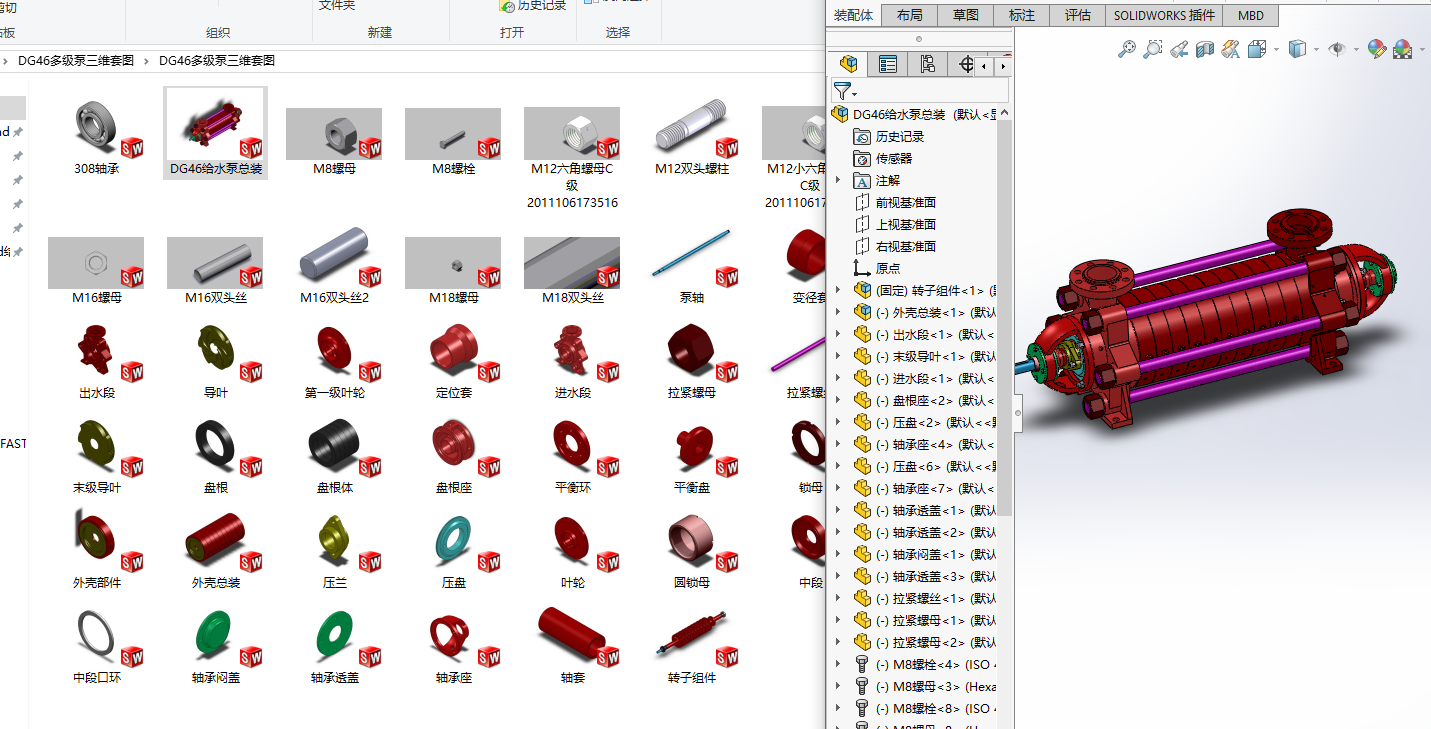Screen dimensions: 1431x729
Task: Click the Dynamic Annotation Views icon
Action: click(x=1231, y=49)
